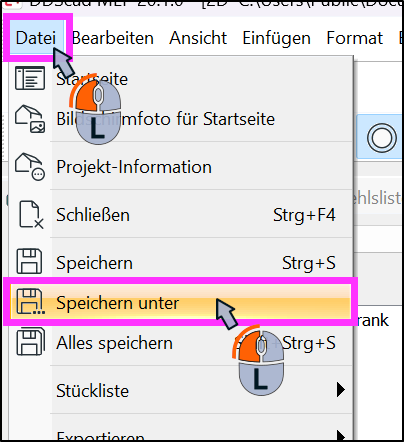Select Alles speichern menu entry
Viewport: 404px width, 442px height.
click(x=180, y=343)
